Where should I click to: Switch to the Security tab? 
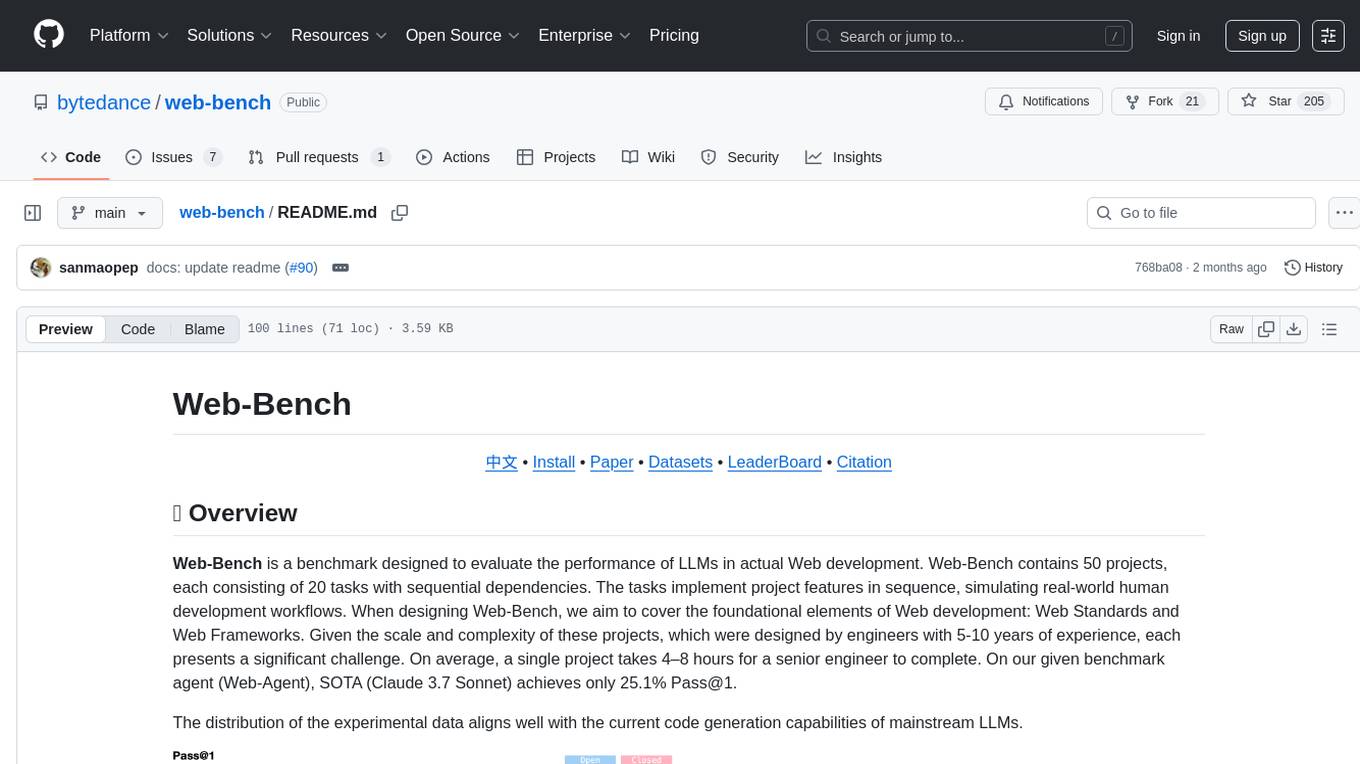pos(740,157)
